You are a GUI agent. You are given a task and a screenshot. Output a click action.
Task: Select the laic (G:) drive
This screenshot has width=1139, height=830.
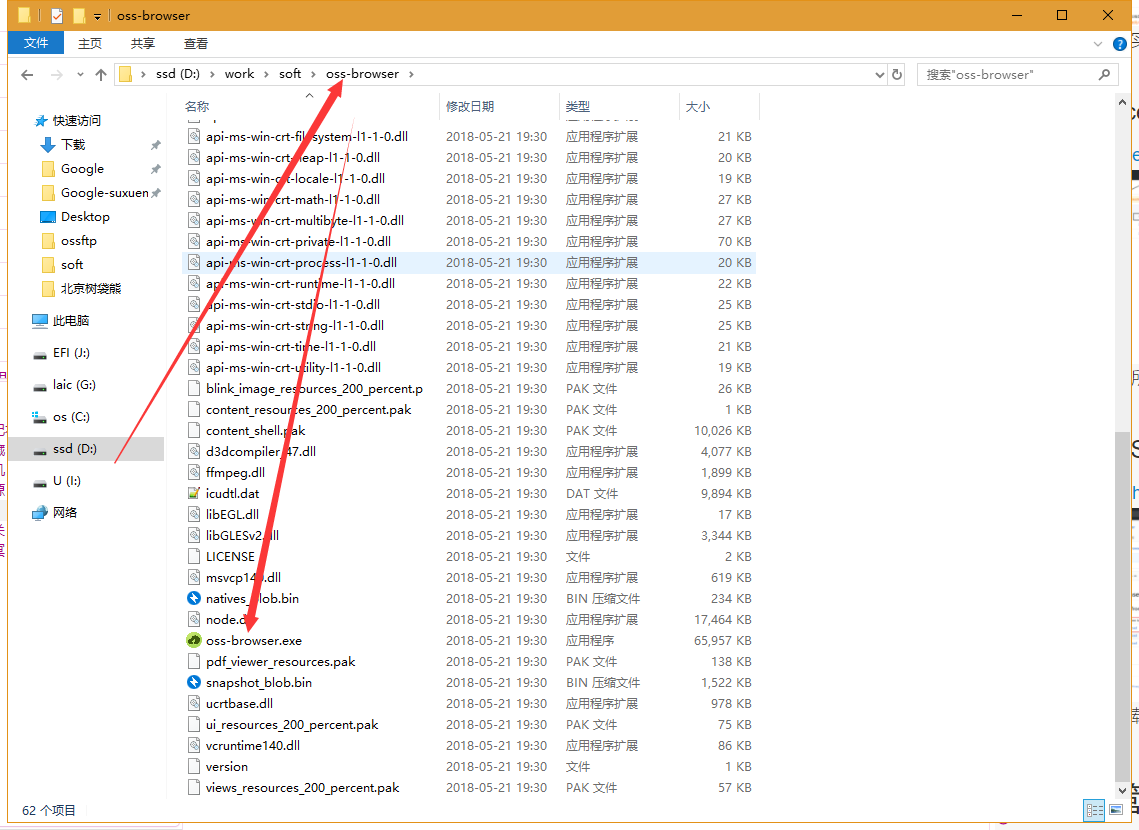tap(74, 385)
